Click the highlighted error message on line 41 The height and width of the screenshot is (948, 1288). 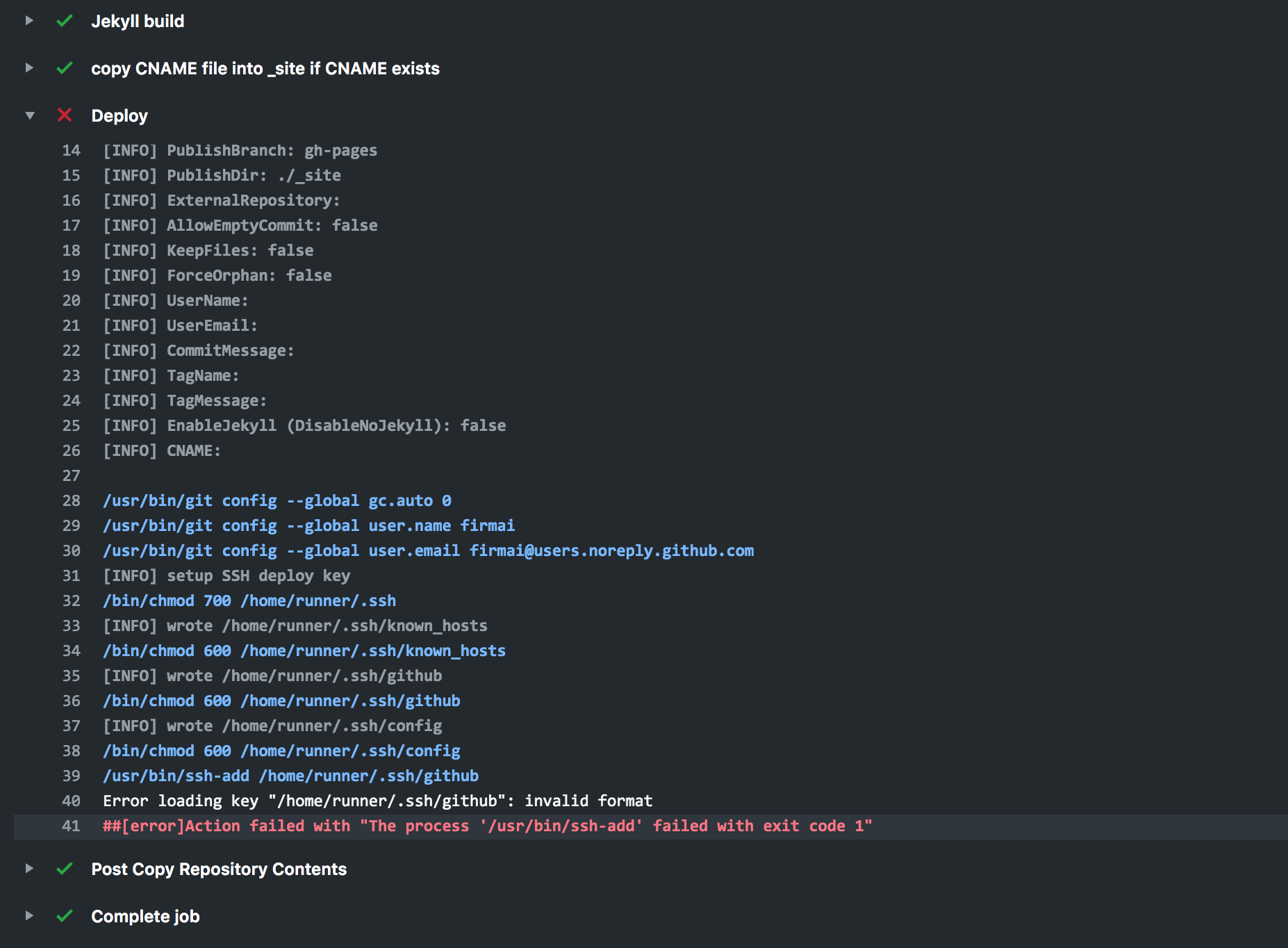[x=486, y=826]
